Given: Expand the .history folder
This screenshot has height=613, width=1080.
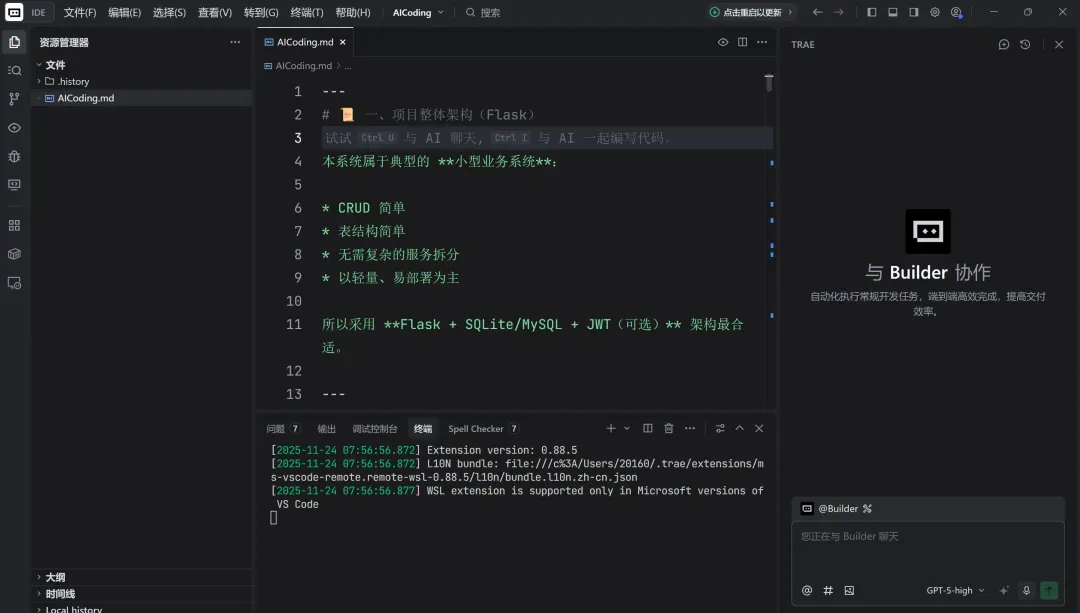Looking at the screenshot, I should 73,81.
